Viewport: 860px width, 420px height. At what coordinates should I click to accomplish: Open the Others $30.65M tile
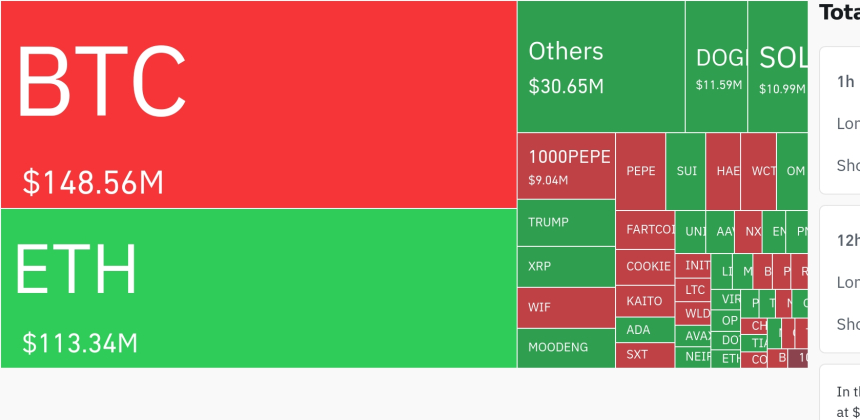pos(600,67)
